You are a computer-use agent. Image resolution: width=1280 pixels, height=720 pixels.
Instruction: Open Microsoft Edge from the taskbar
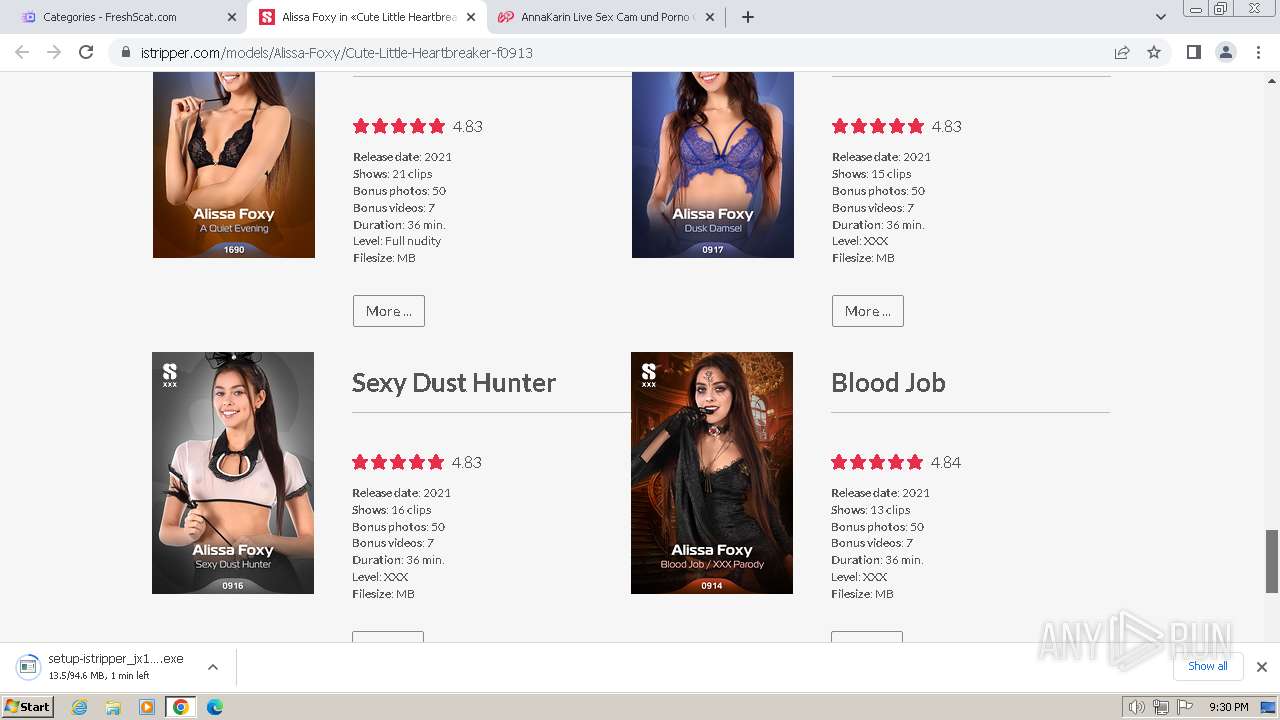click(215, 707)
